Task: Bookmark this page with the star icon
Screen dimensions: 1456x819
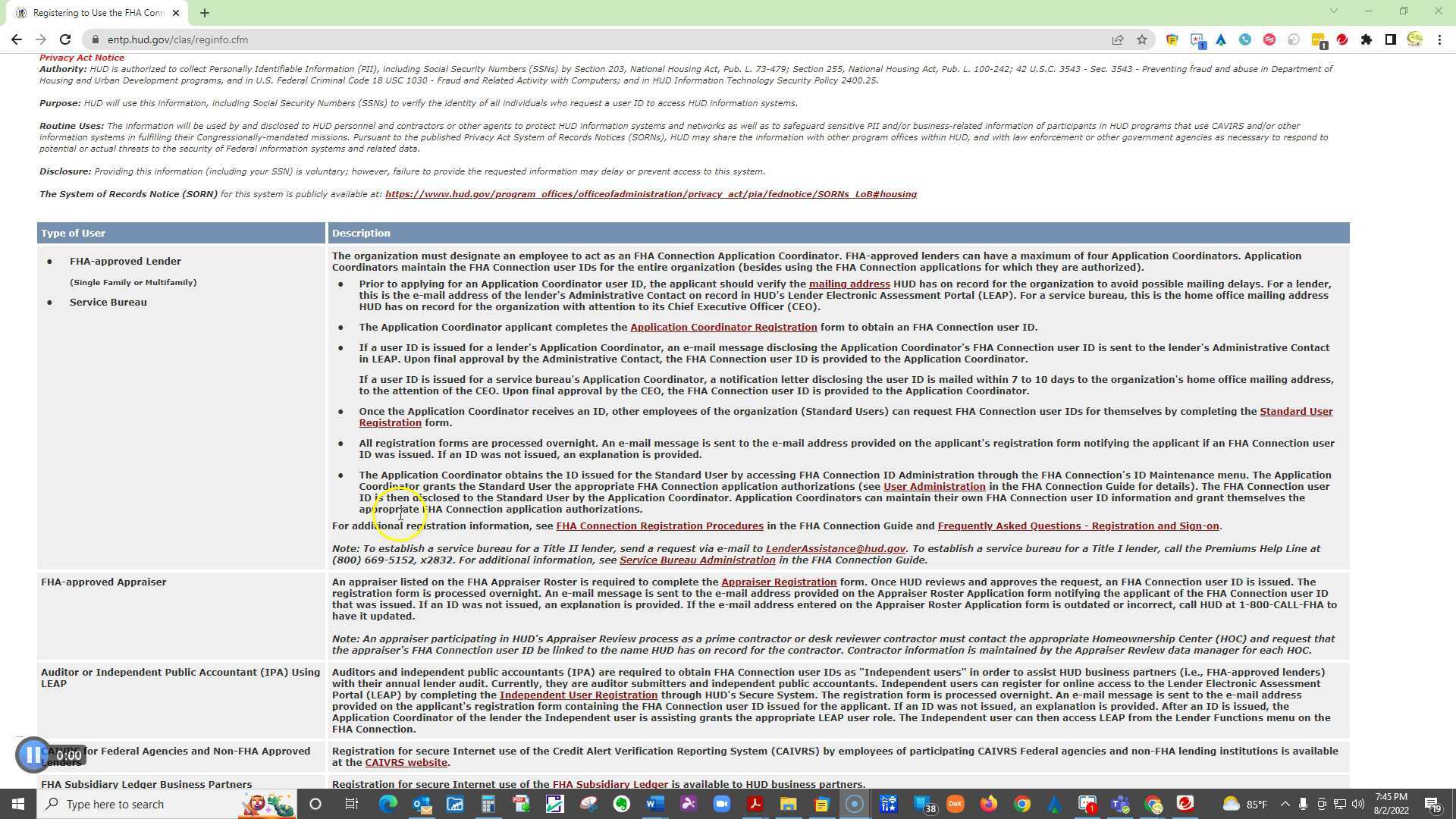Action: tap(1142, 39)
